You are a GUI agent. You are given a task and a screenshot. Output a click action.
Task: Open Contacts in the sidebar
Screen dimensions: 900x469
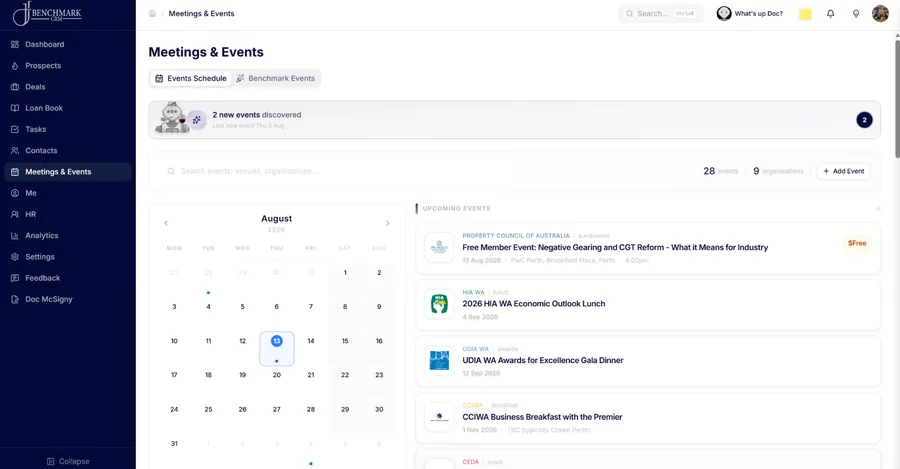[x=68, y=150]
